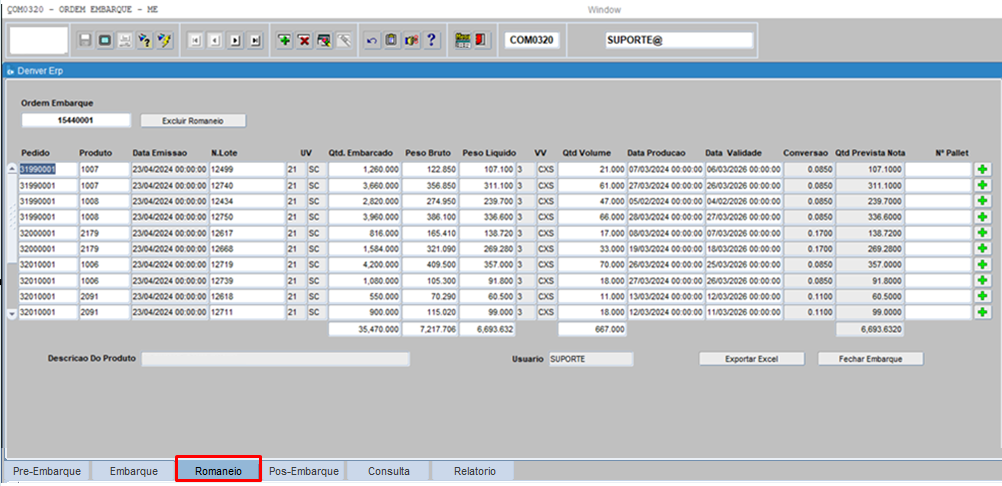Delete record using red X toolbar icon
Screen dimensions: 1002x486
[x=304, y=41]
